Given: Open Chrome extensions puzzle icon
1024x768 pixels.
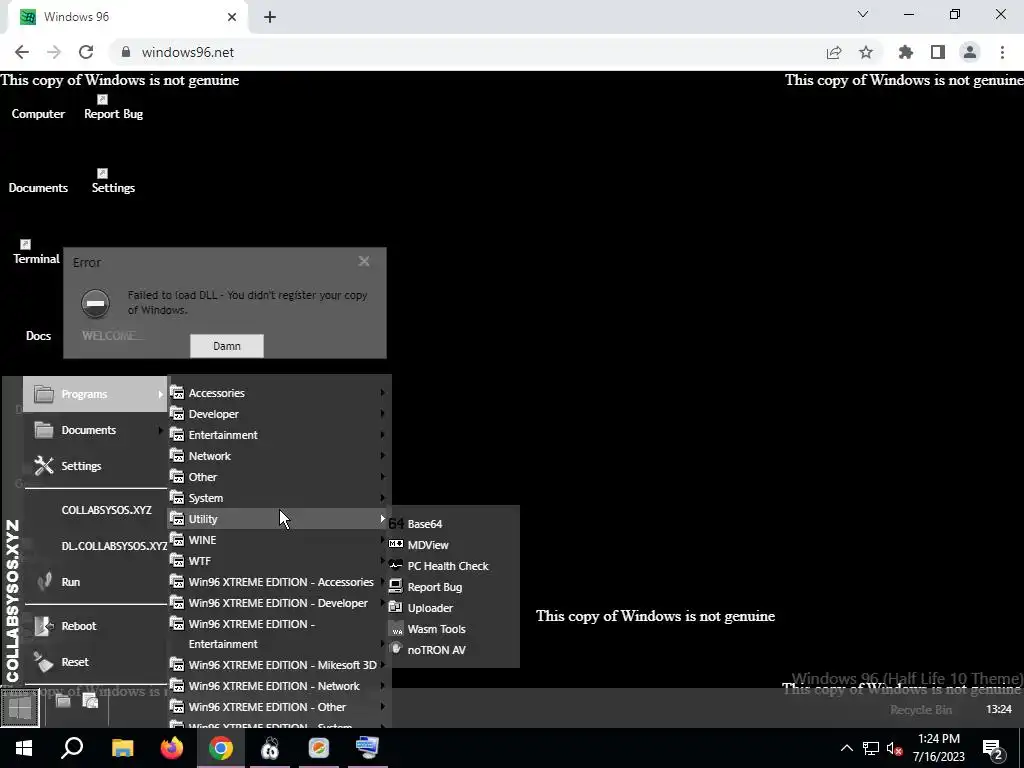Looking at the screenshot, I should (x=906, y=52).
